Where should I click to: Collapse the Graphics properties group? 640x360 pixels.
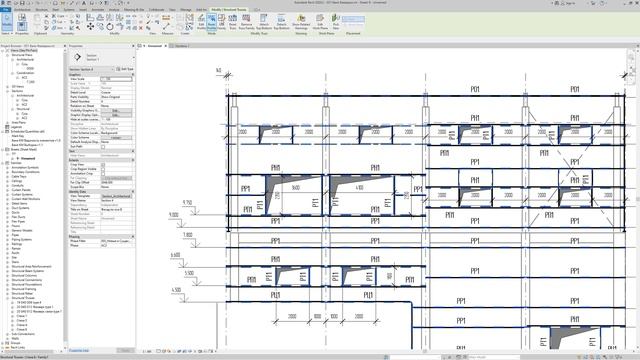point(133,75)
